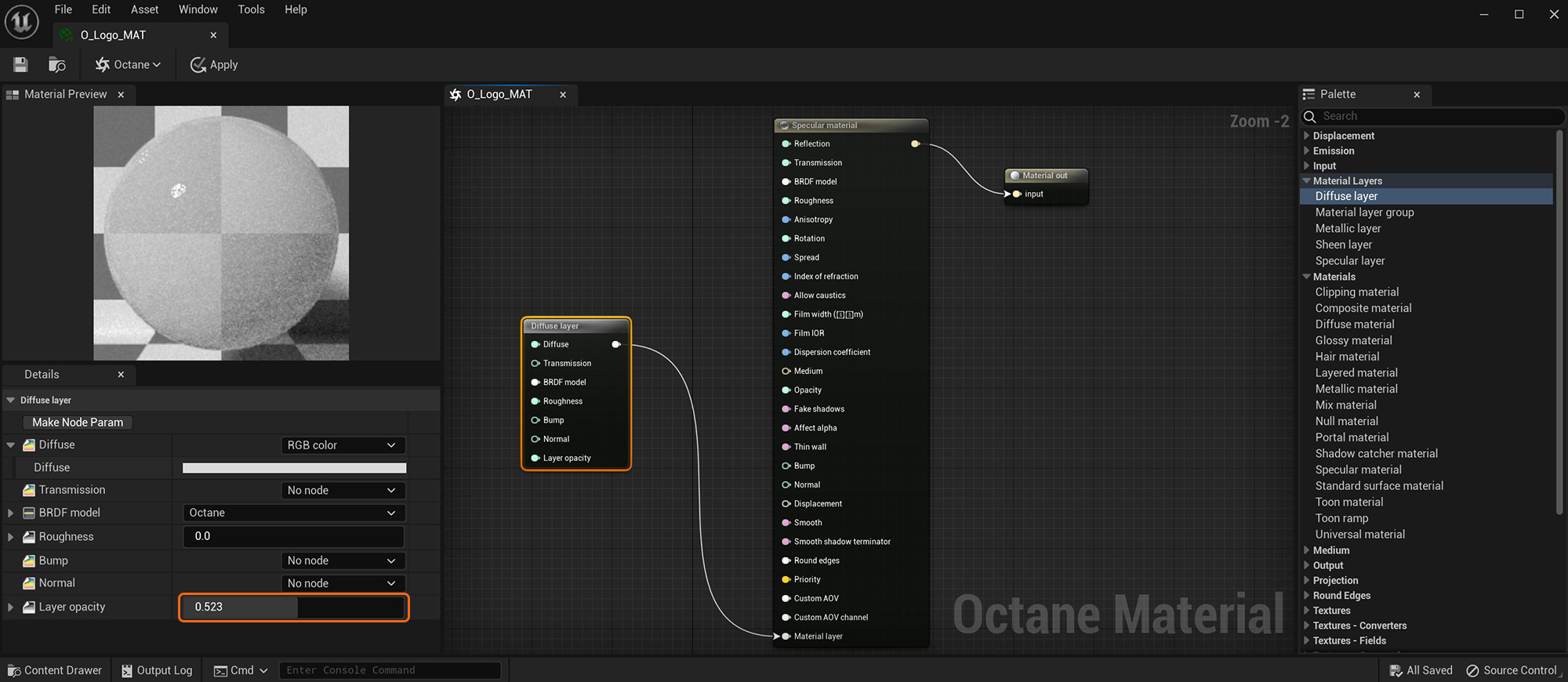This screenshot has height=682, width=1568.
Task: Select the Details panel tab
Action: [42, 375]
